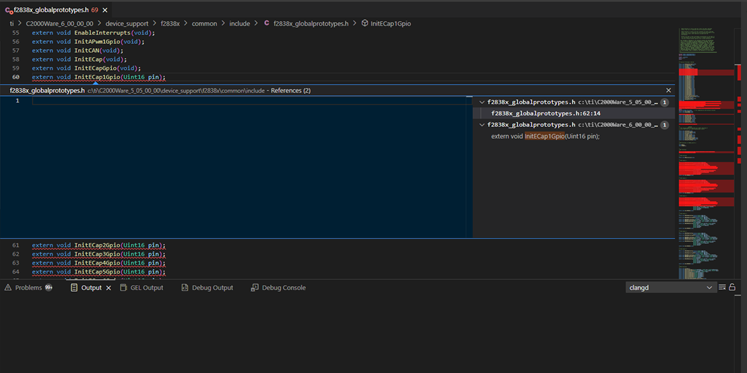Viewport: 747px width, 373px height.
Task: Collapse the C2000Ware_6_00_00 references group
Action: pos(482,125)
